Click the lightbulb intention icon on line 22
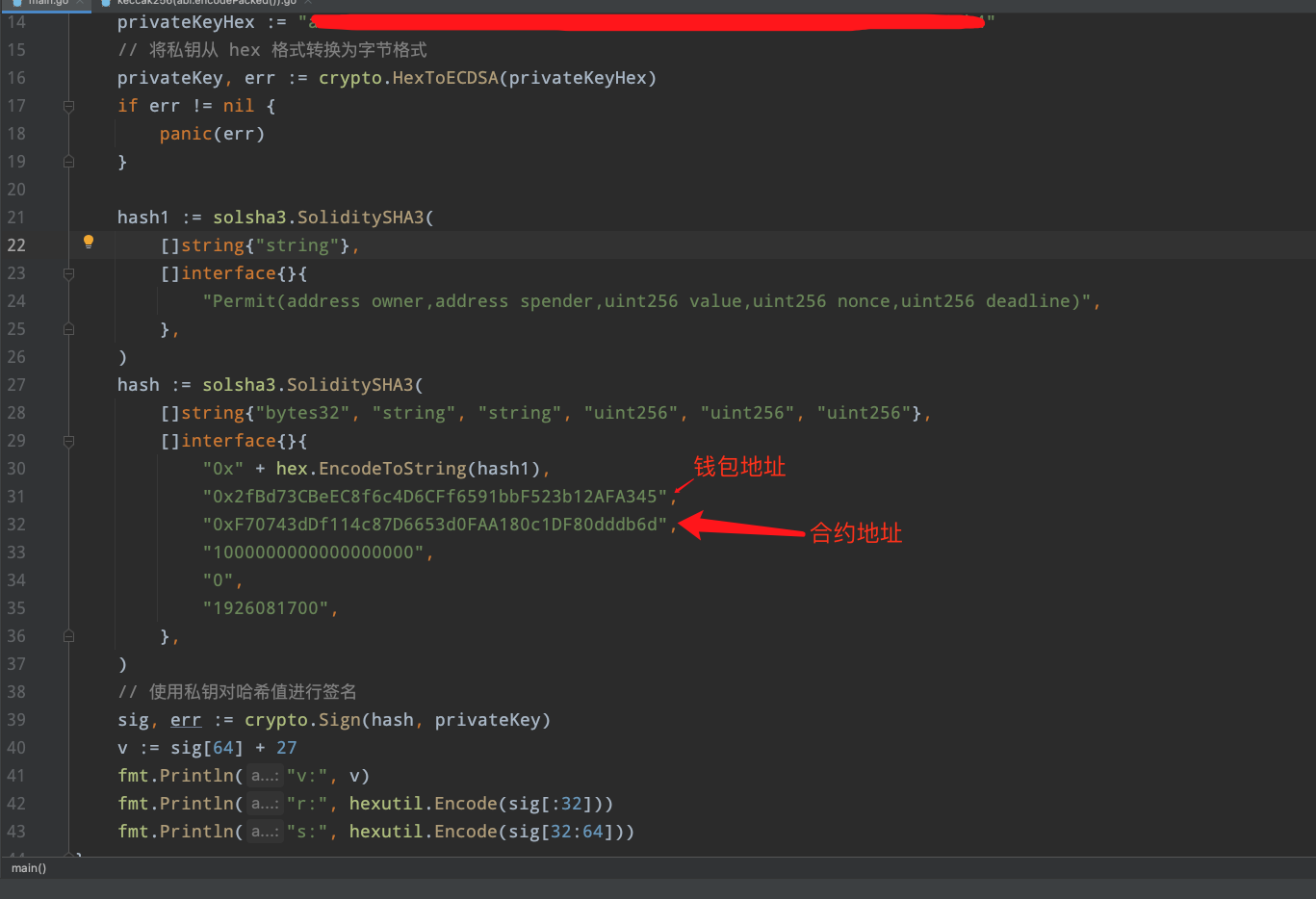This screenshot has width=1316, height=899. point(89,243)
